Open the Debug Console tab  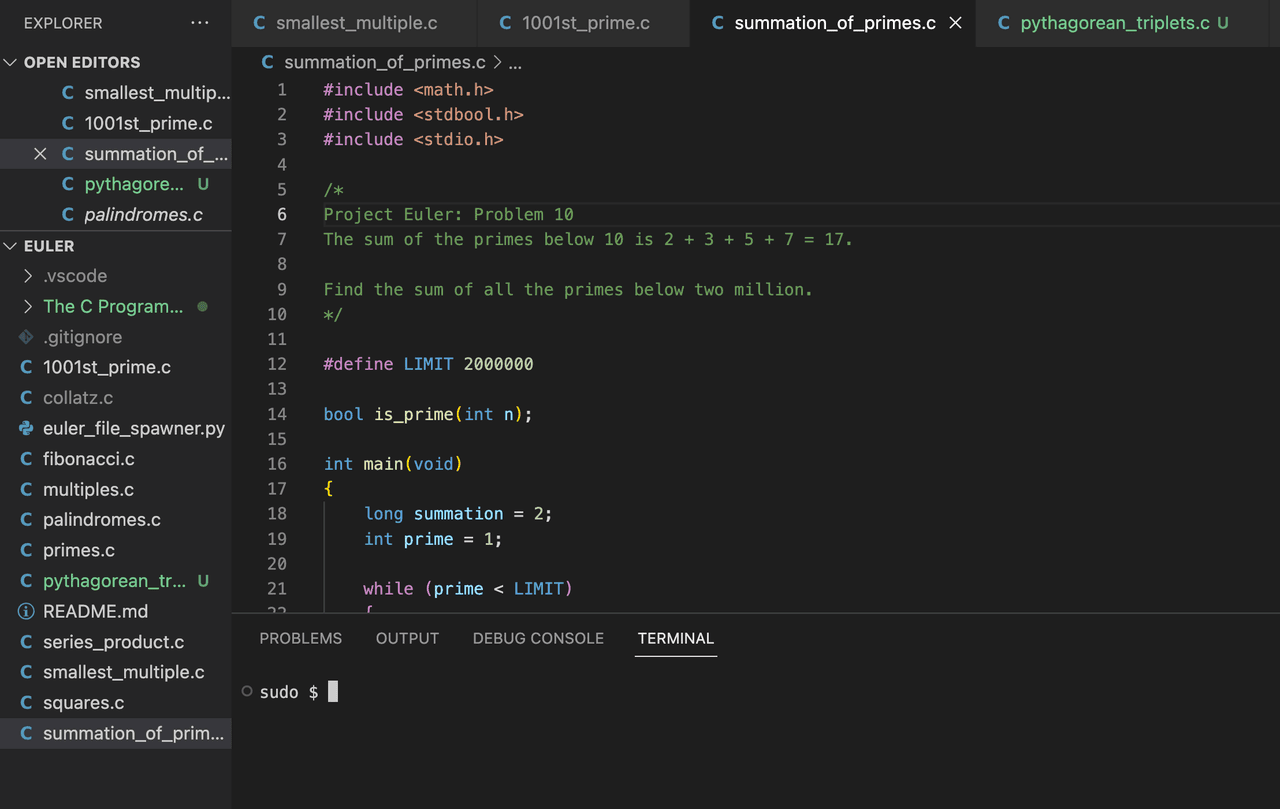[538, 638]
